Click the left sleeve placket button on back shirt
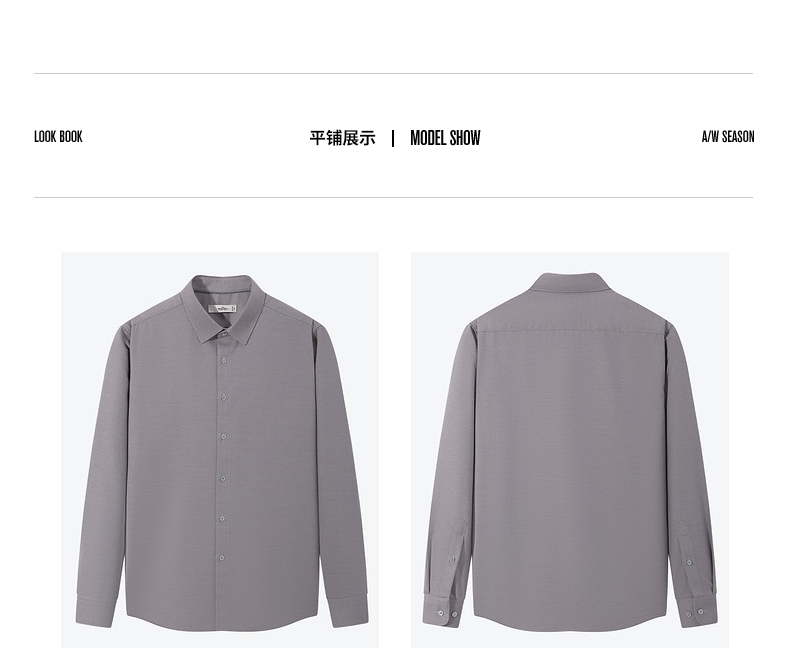This screenshot has height=657, width=790. 452,559
